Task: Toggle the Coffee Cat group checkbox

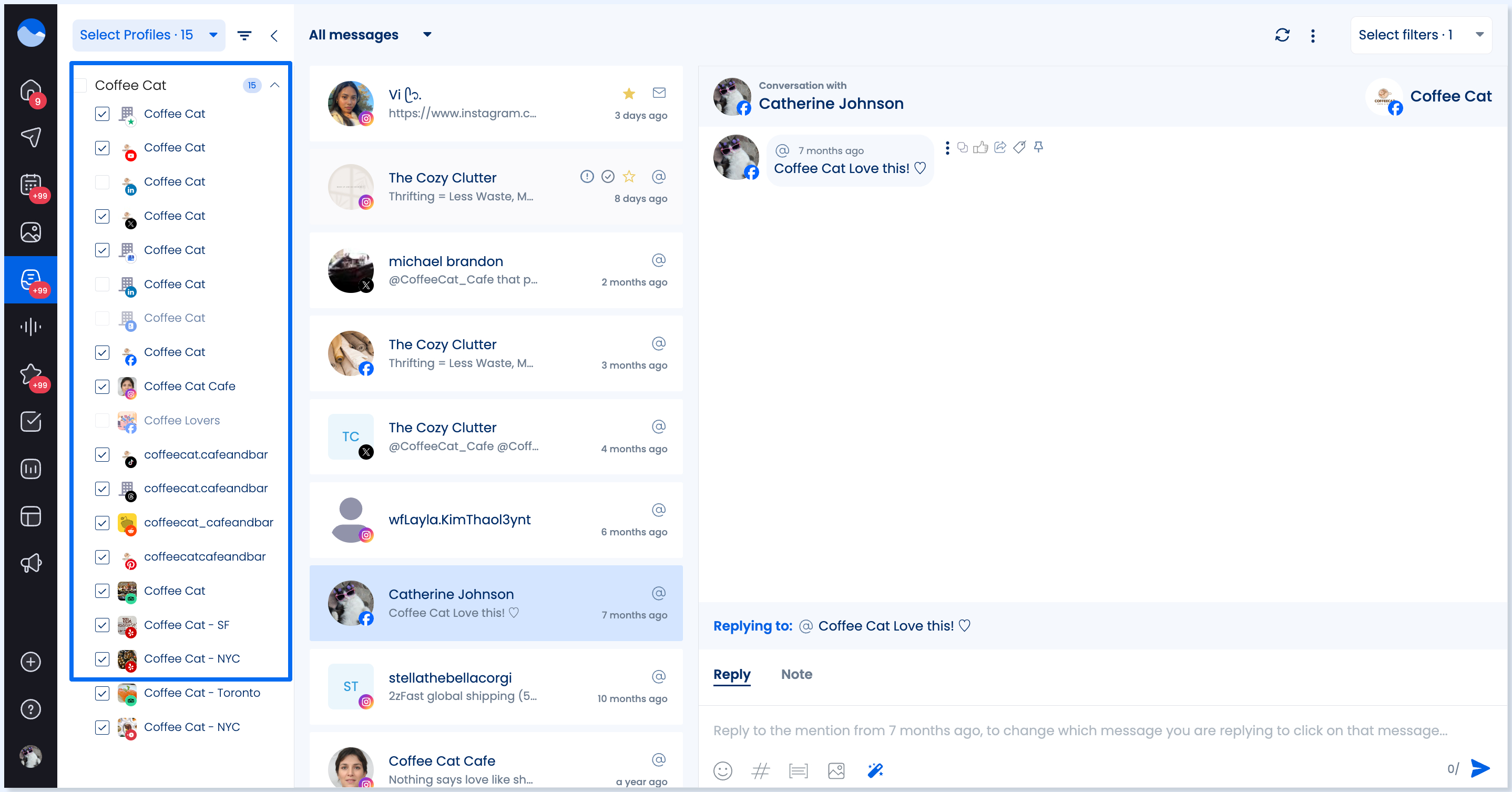Action: point(81,86)
